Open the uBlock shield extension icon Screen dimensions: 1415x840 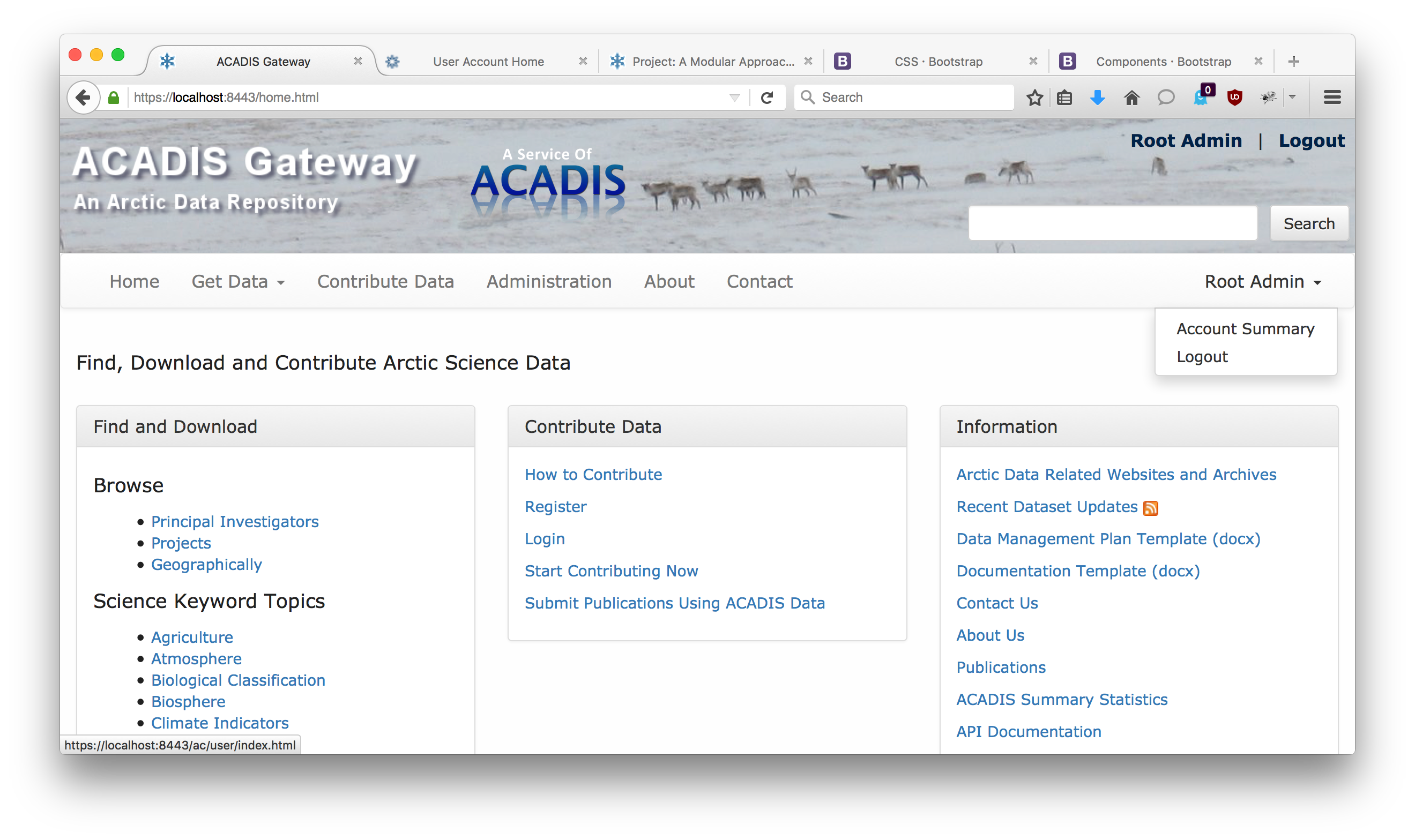pos(1234,97)
